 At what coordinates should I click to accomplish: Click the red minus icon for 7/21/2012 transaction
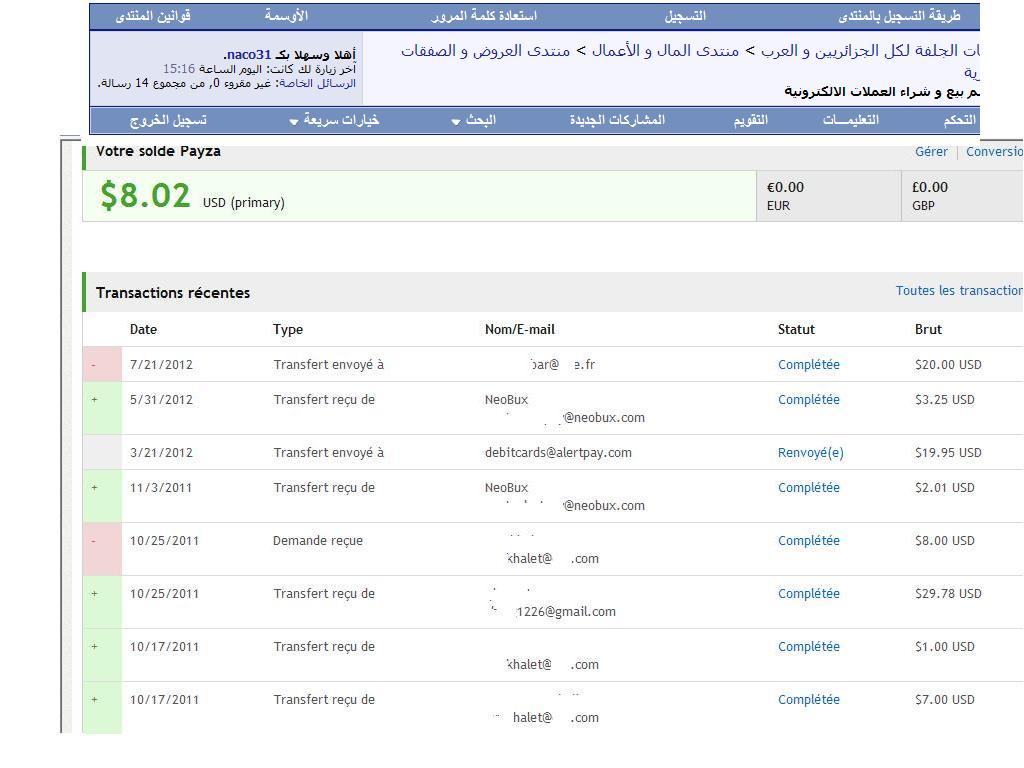(x=94, y=365)
